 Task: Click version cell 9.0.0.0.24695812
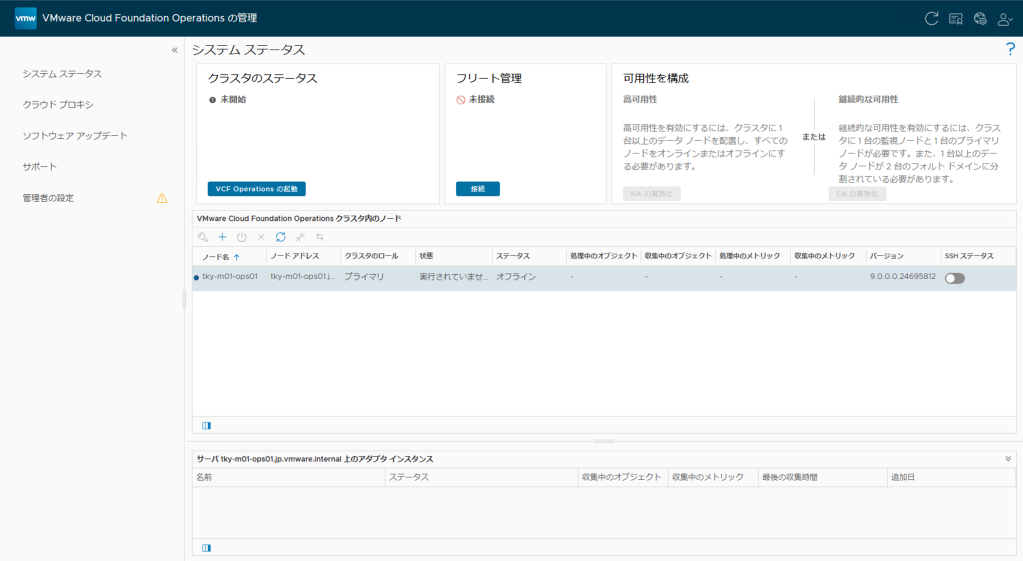coord(902,277)
